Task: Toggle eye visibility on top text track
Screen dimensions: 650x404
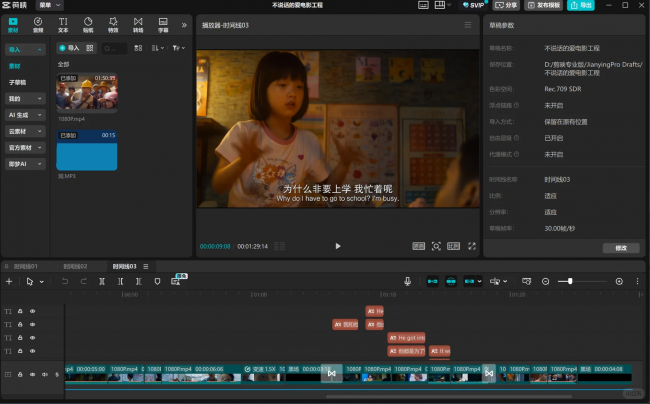Action: point(32,311)
